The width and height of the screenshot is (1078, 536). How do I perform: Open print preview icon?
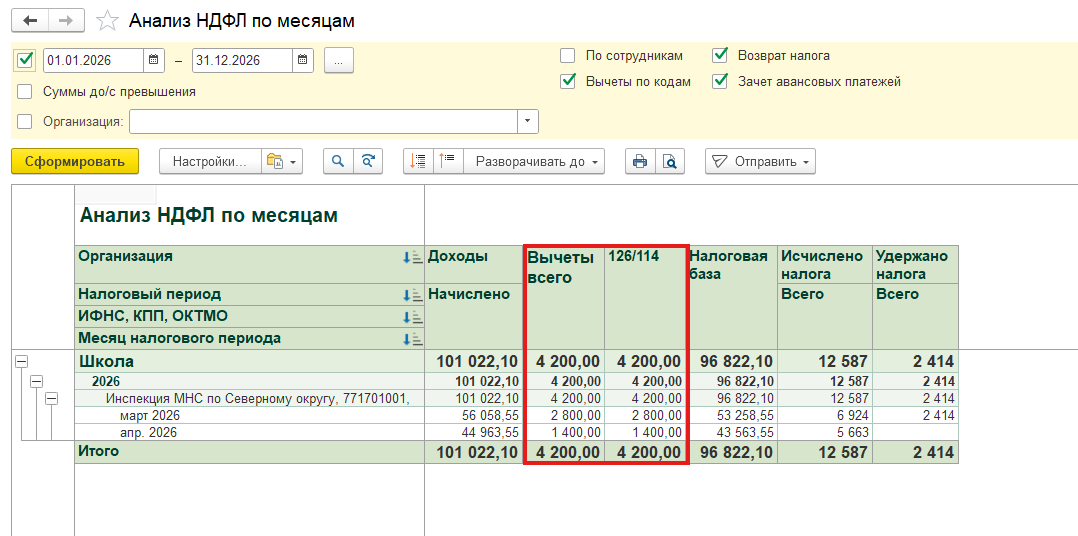(x=670, y=161)
